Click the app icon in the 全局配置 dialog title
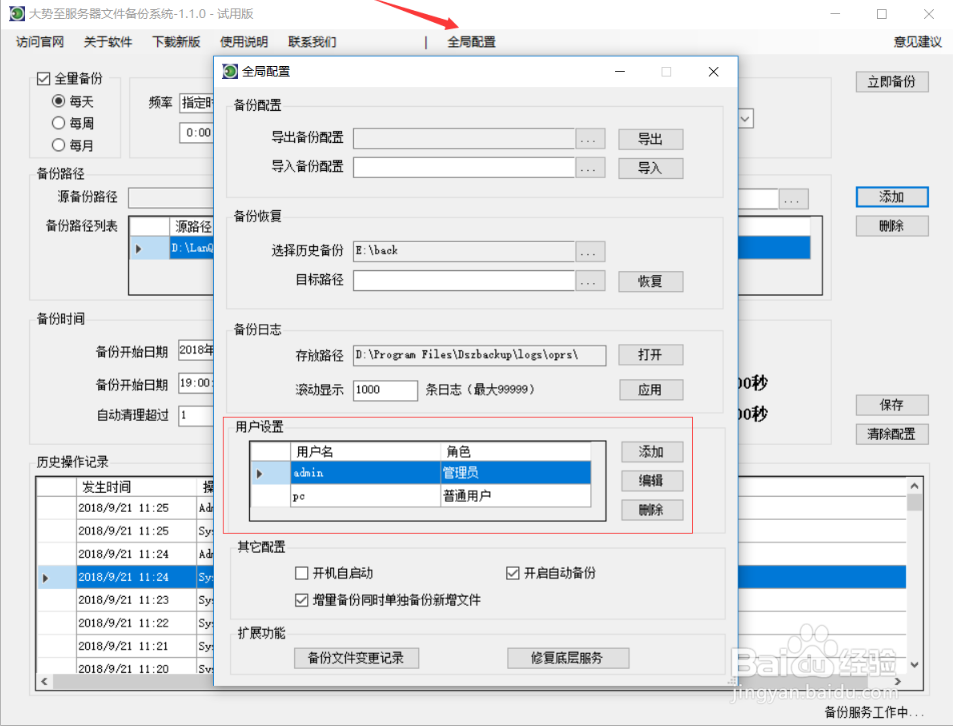This screenshot has width=953, height=726. [230, 72]
